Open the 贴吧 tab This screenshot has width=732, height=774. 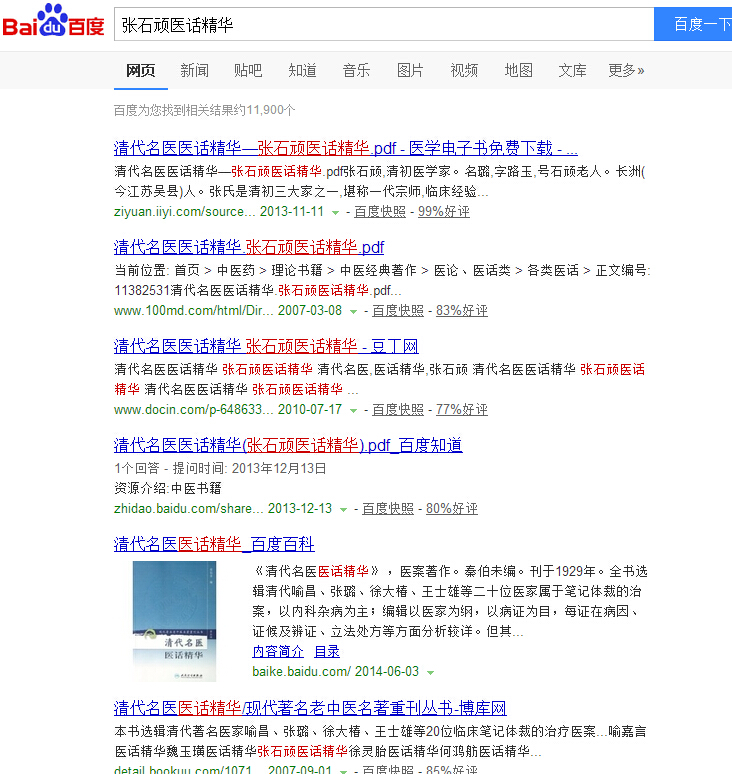[x=248, y=71]
